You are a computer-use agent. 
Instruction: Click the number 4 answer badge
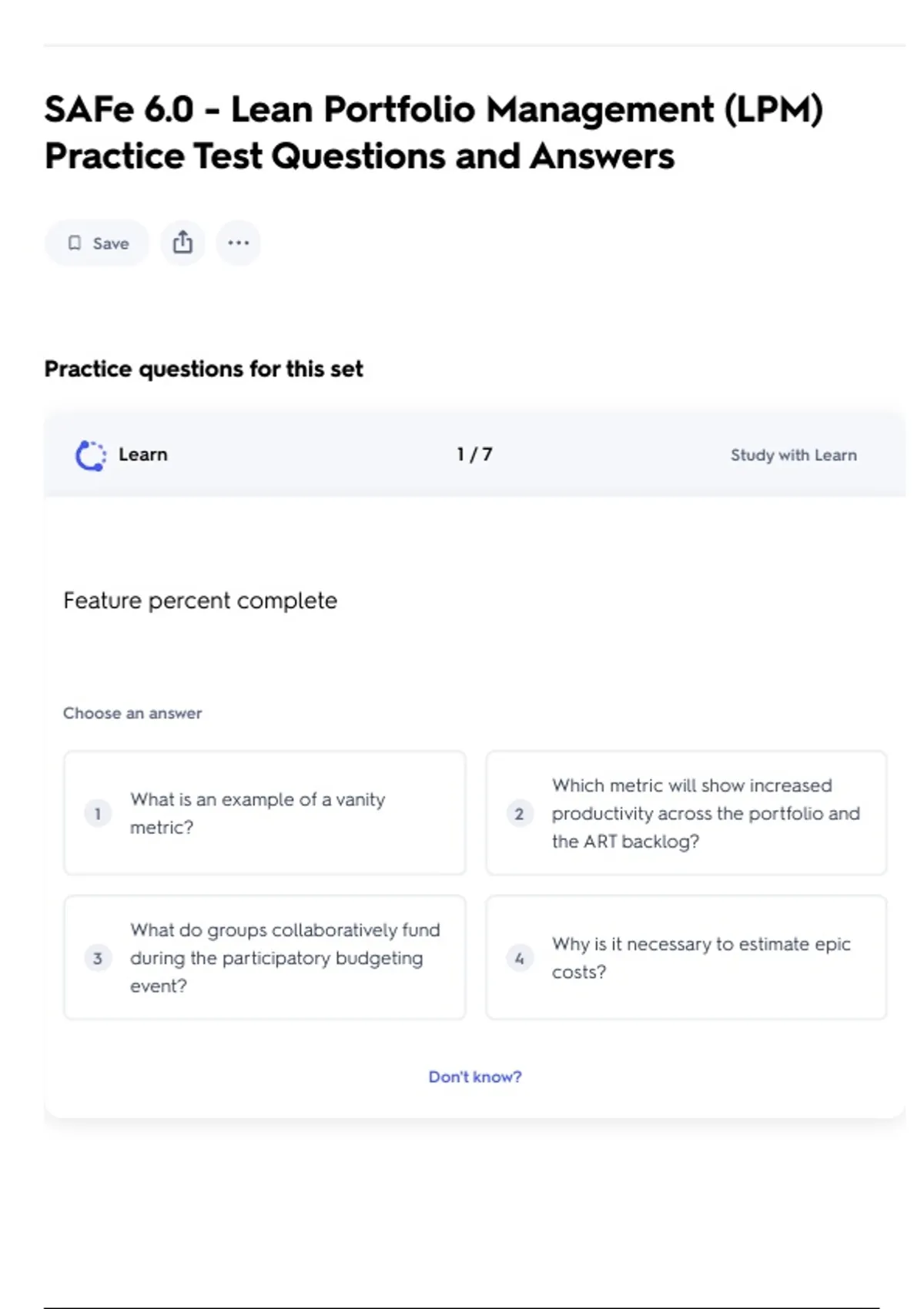click(519, 958)
